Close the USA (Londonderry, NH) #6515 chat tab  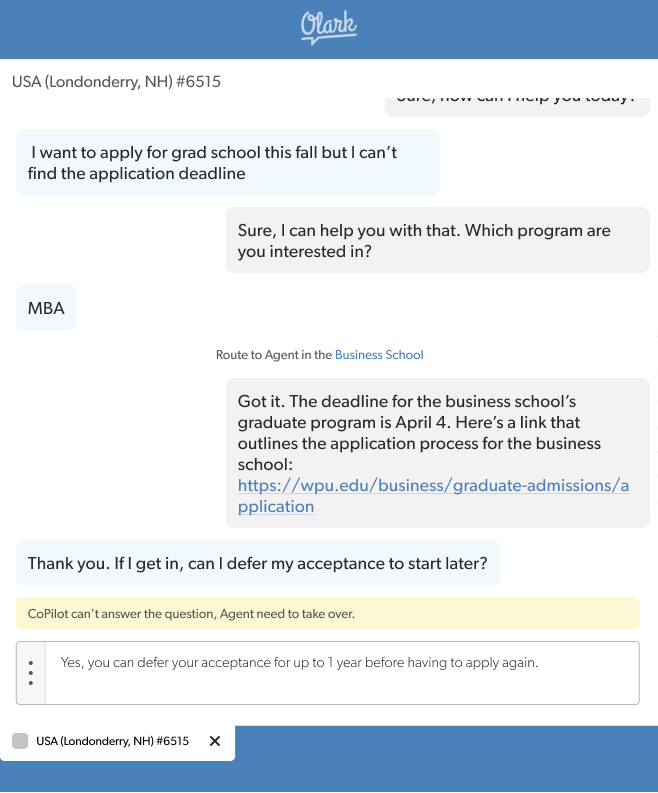[x=214, y=741]
